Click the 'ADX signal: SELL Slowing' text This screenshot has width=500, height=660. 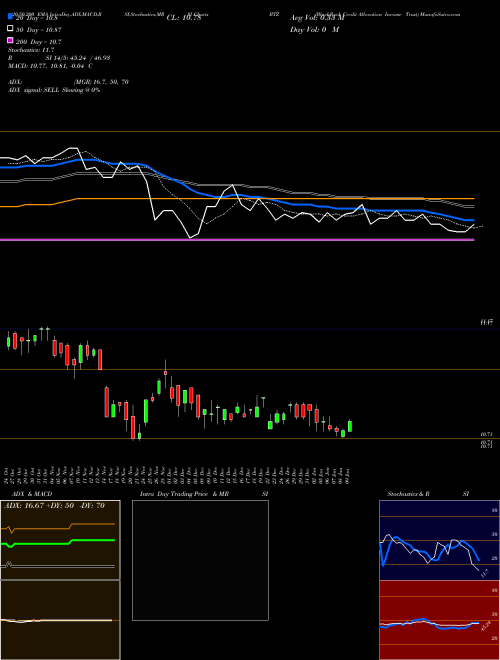[x=46, y=90]
